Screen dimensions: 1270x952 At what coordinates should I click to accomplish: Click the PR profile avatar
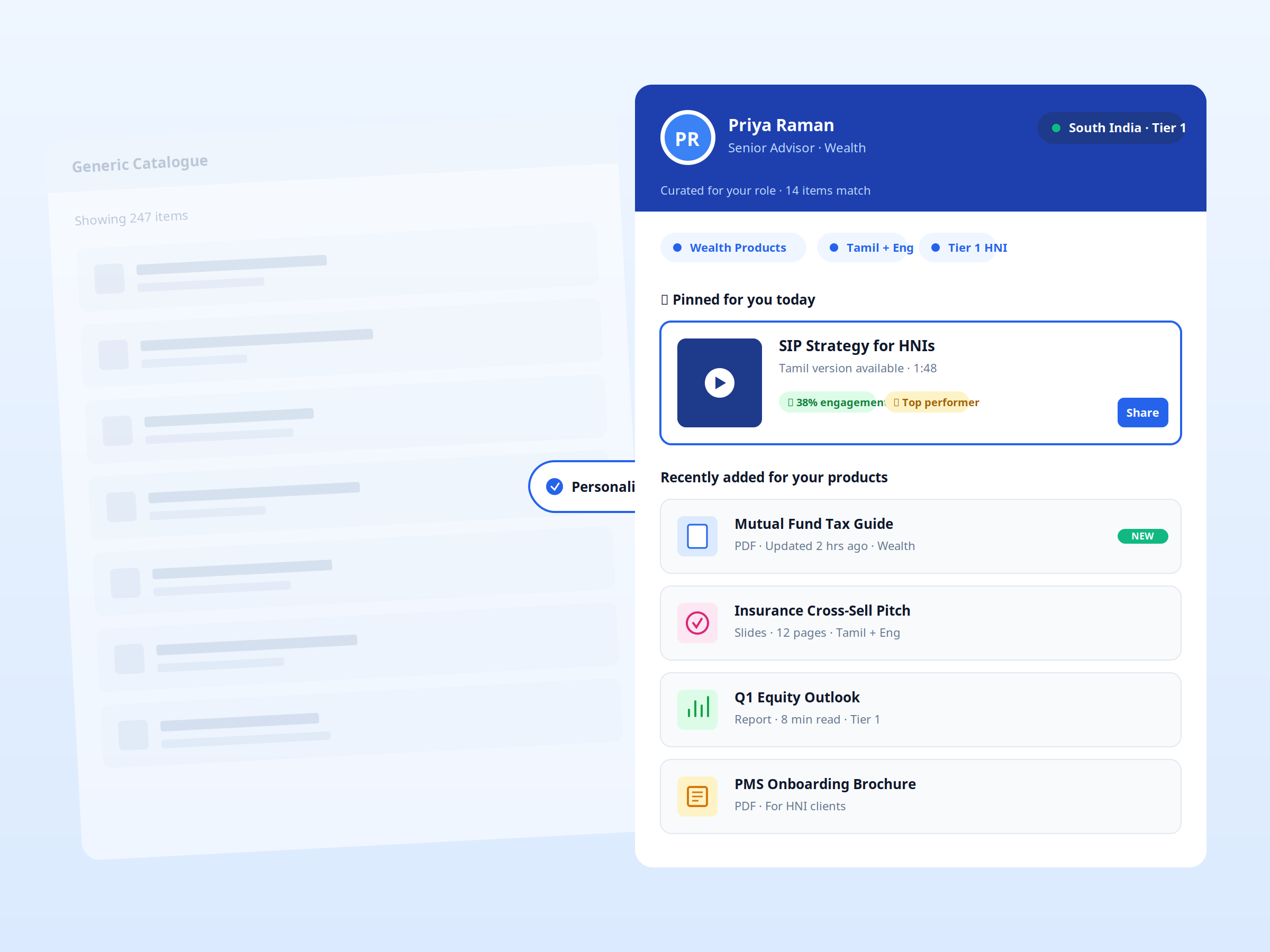[x=687, y=138]
